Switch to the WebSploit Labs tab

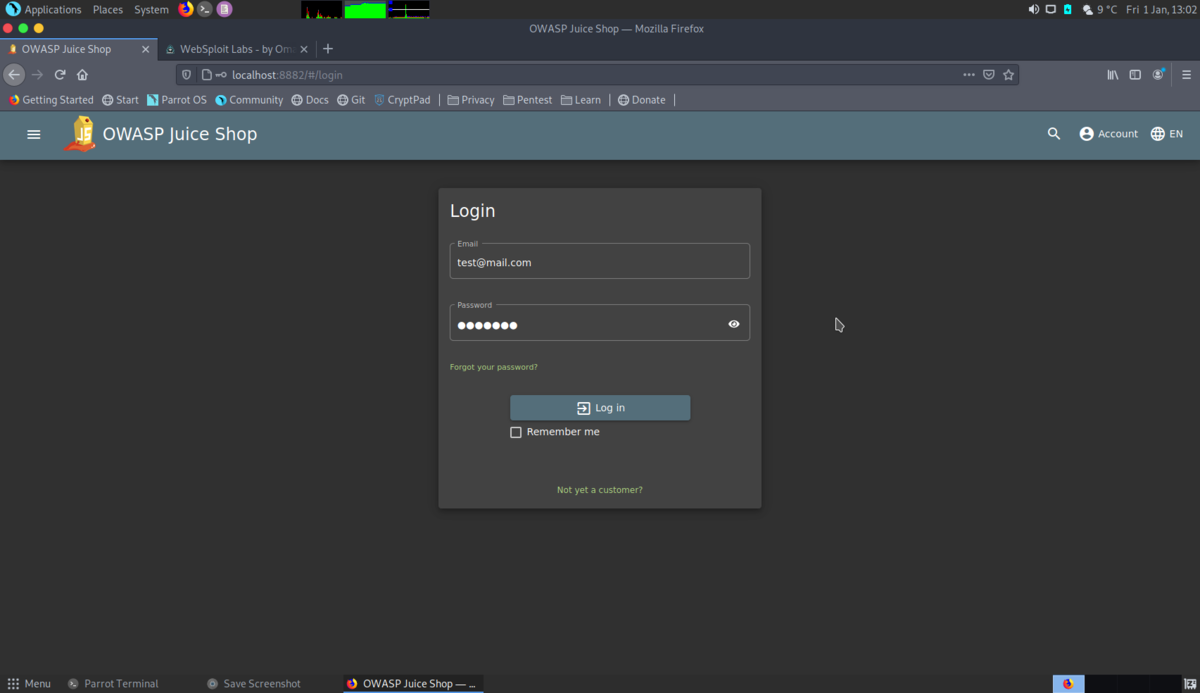(x=237, y=49)
